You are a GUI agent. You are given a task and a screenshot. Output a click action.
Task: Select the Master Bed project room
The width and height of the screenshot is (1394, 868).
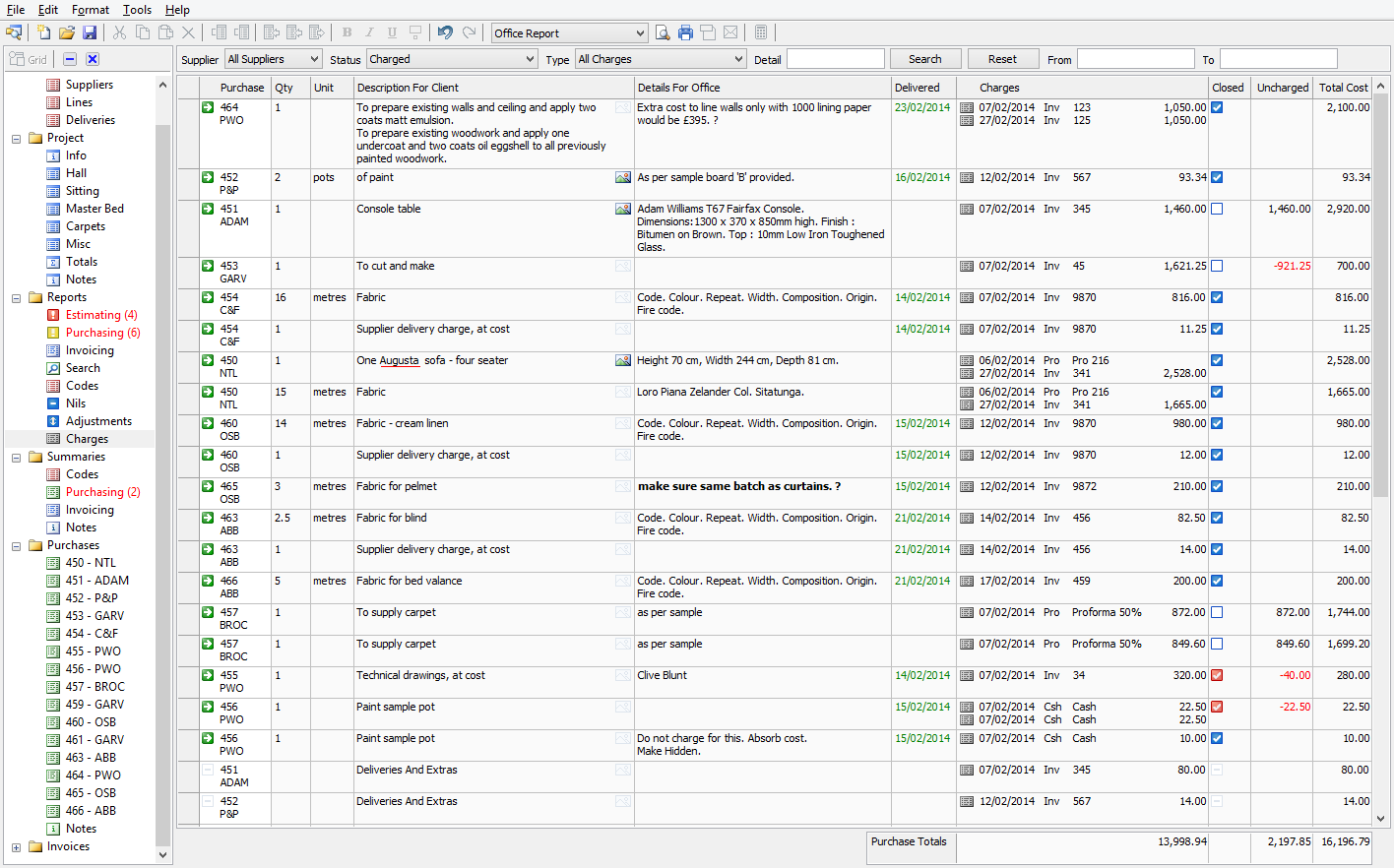click(95, 209)
